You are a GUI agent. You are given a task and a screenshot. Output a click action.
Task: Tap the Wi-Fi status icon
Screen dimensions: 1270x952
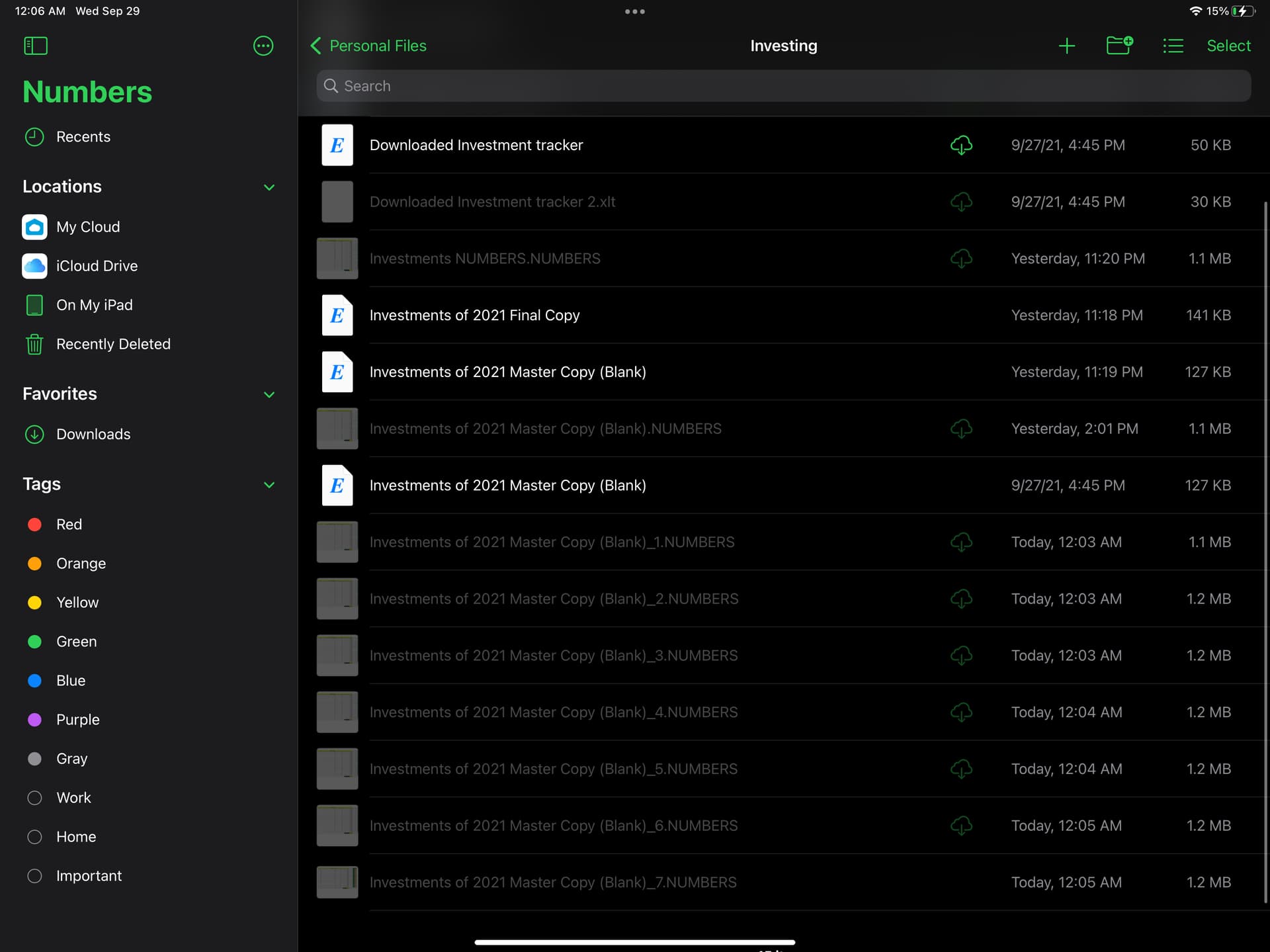click(1195, 11)
